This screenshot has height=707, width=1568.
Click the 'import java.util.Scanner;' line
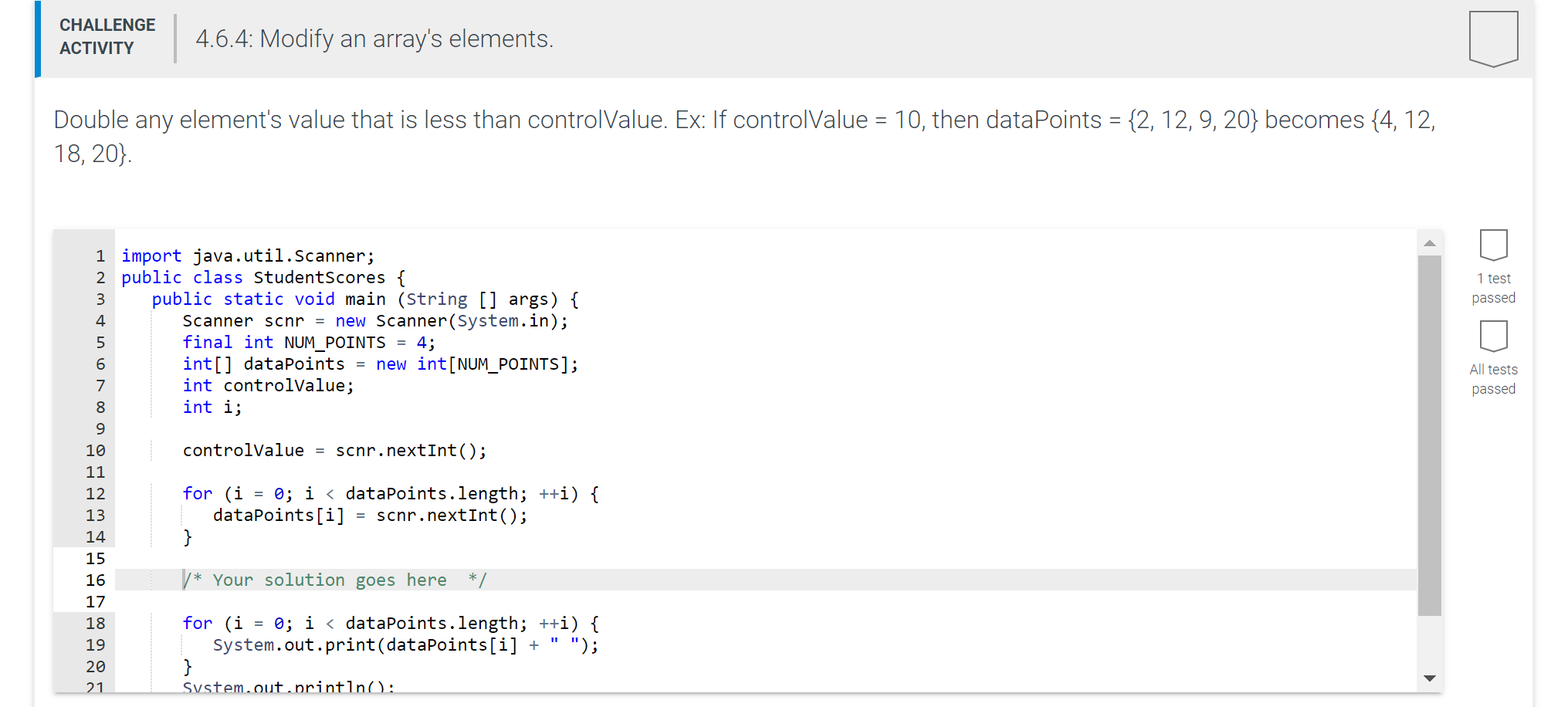248,255
